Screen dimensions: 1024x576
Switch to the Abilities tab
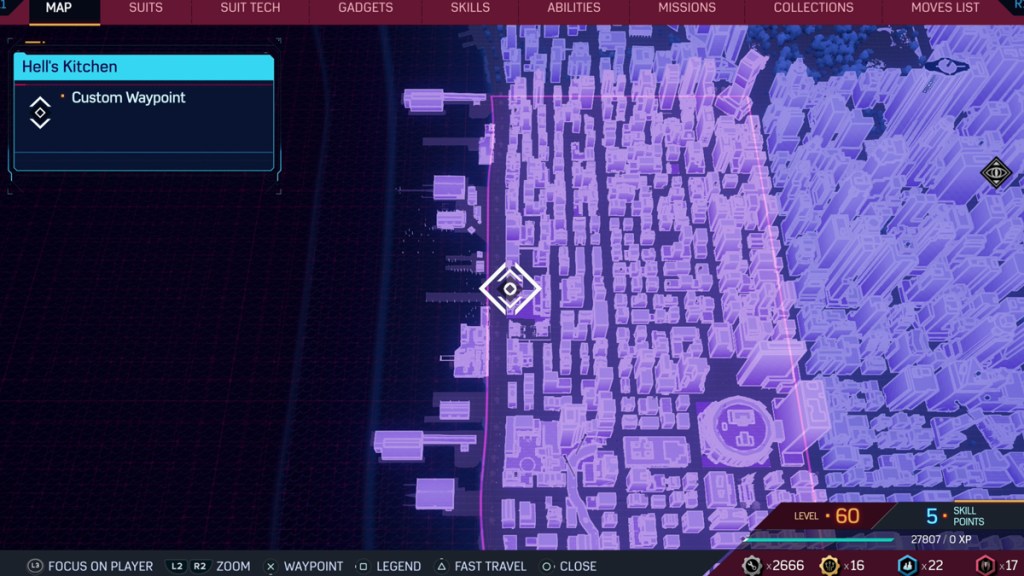(573, 8)
